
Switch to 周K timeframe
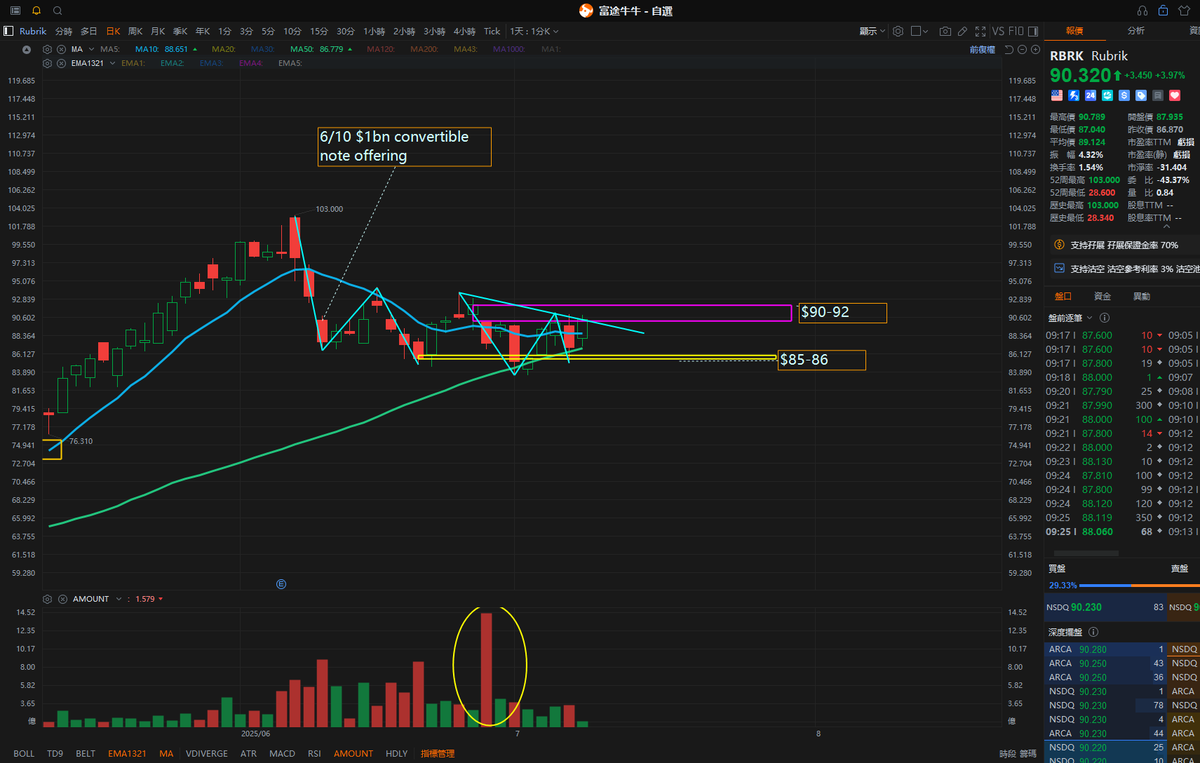click(x=135, y=31)
